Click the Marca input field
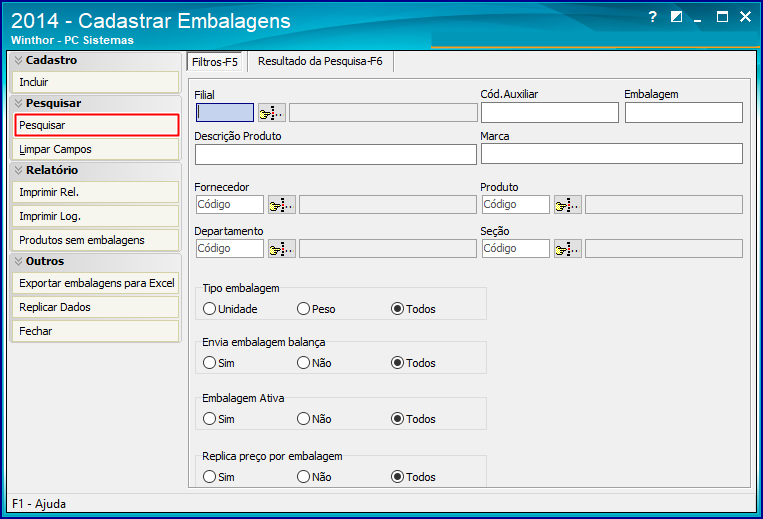 point(612,154)
